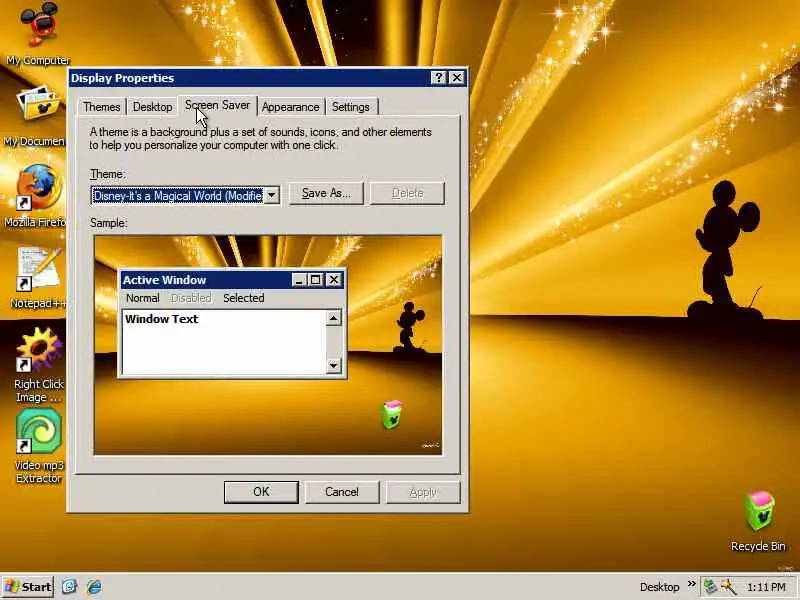The image size is (800, 600).
Task: Open the Theme dropdown list
Action: point(272,195)
